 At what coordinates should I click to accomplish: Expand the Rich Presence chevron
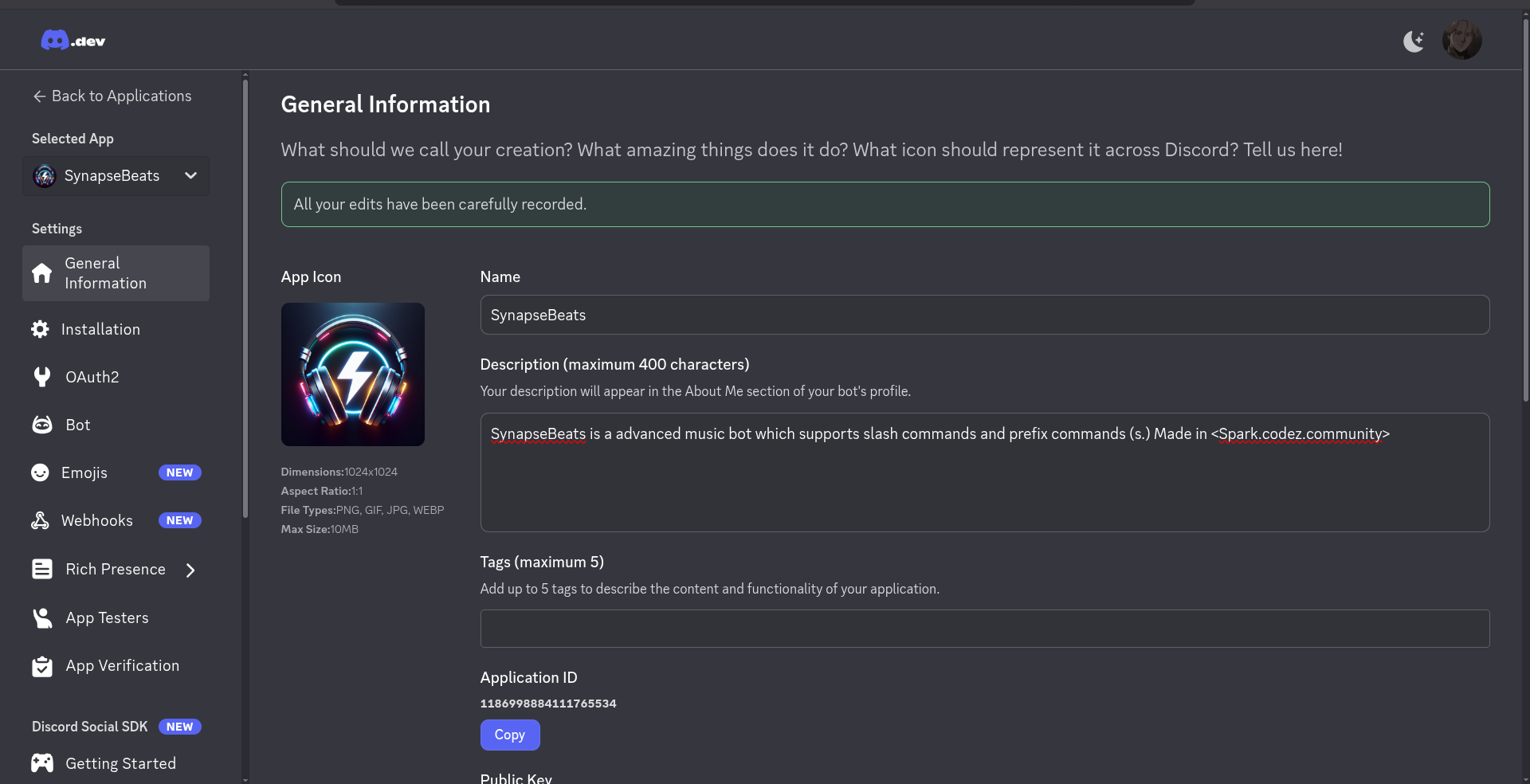tap(190, 570)
